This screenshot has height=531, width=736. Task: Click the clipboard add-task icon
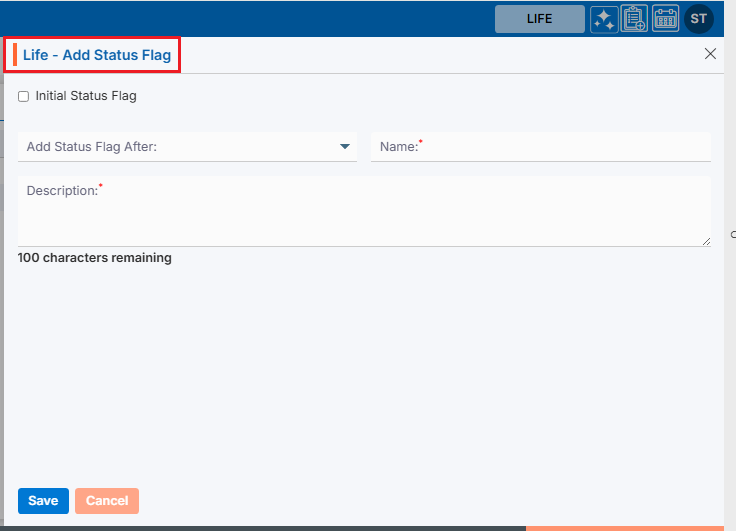pyautogui.click(x=634, y=19)
